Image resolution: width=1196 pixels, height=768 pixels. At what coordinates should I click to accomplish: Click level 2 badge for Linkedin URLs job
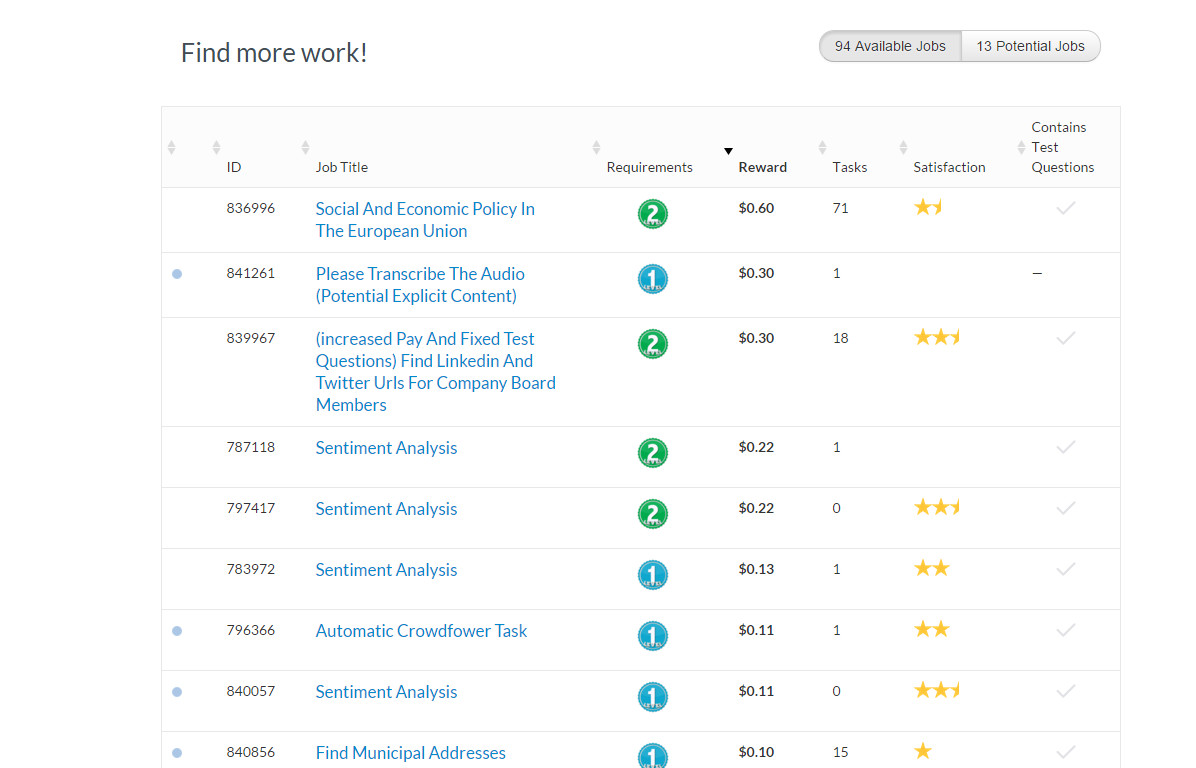coord(652,344)
